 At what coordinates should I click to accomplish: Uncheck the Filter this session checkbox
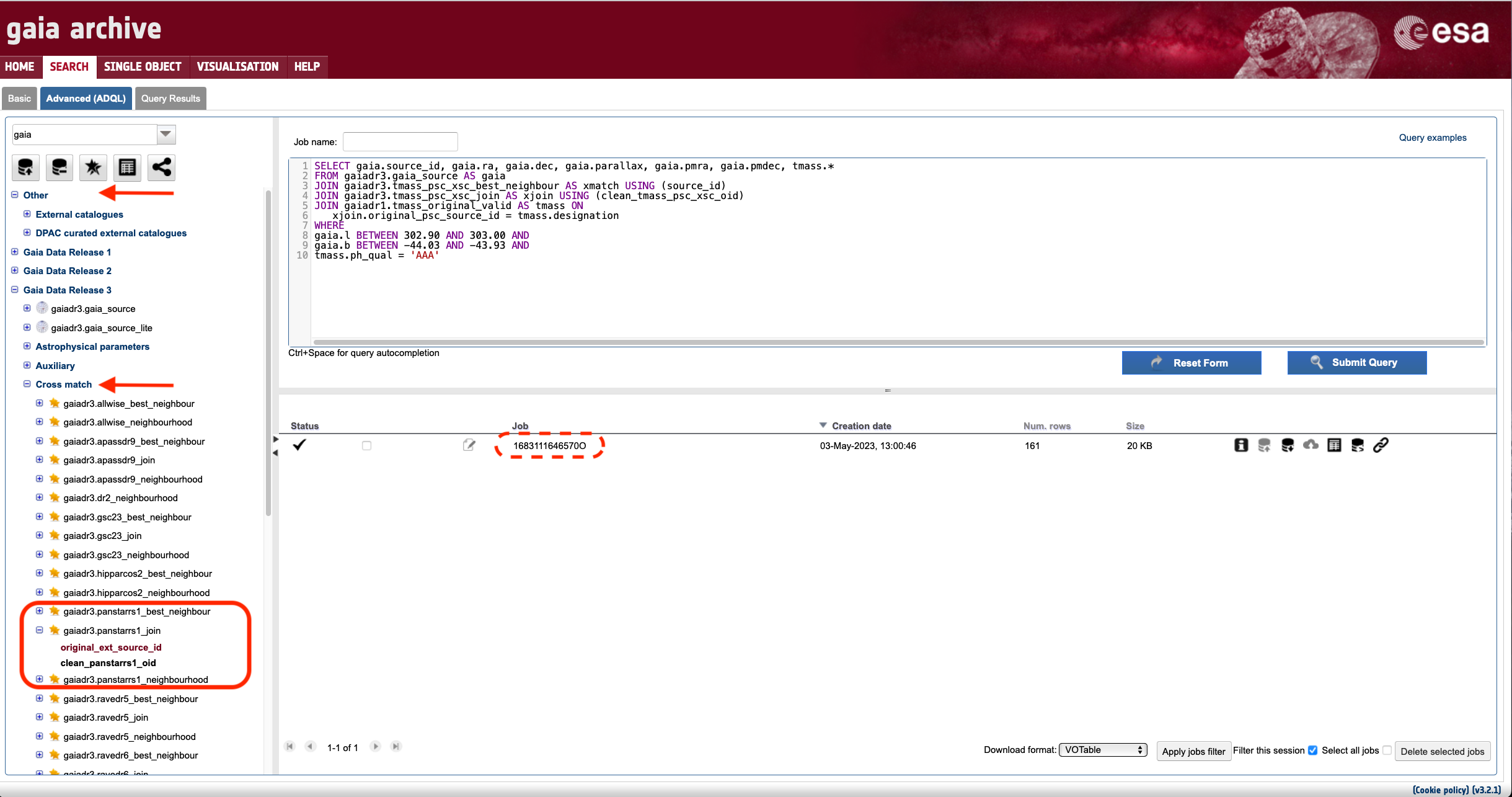[x=1312, y=750]
